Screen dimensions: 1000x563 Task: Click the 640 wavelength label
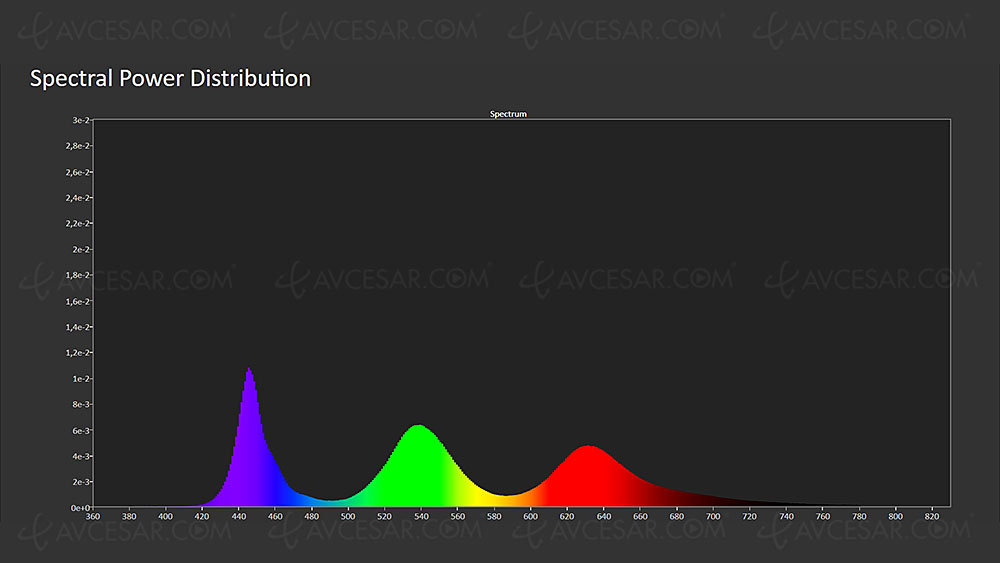click(604, 516)
